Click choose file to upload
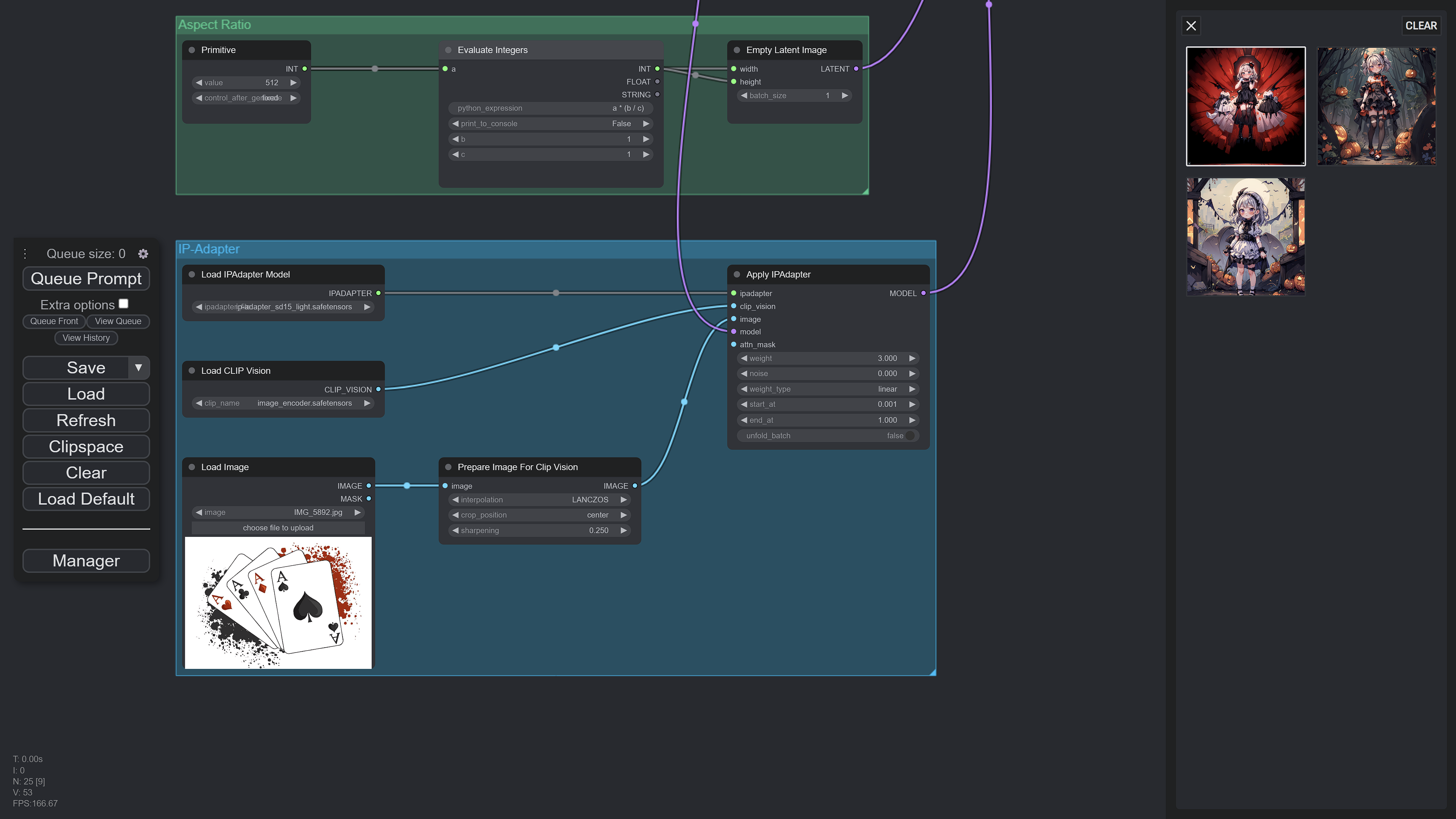Image resolution: width=1456 pixels, height=819 pixels. (x=278, y=527)
